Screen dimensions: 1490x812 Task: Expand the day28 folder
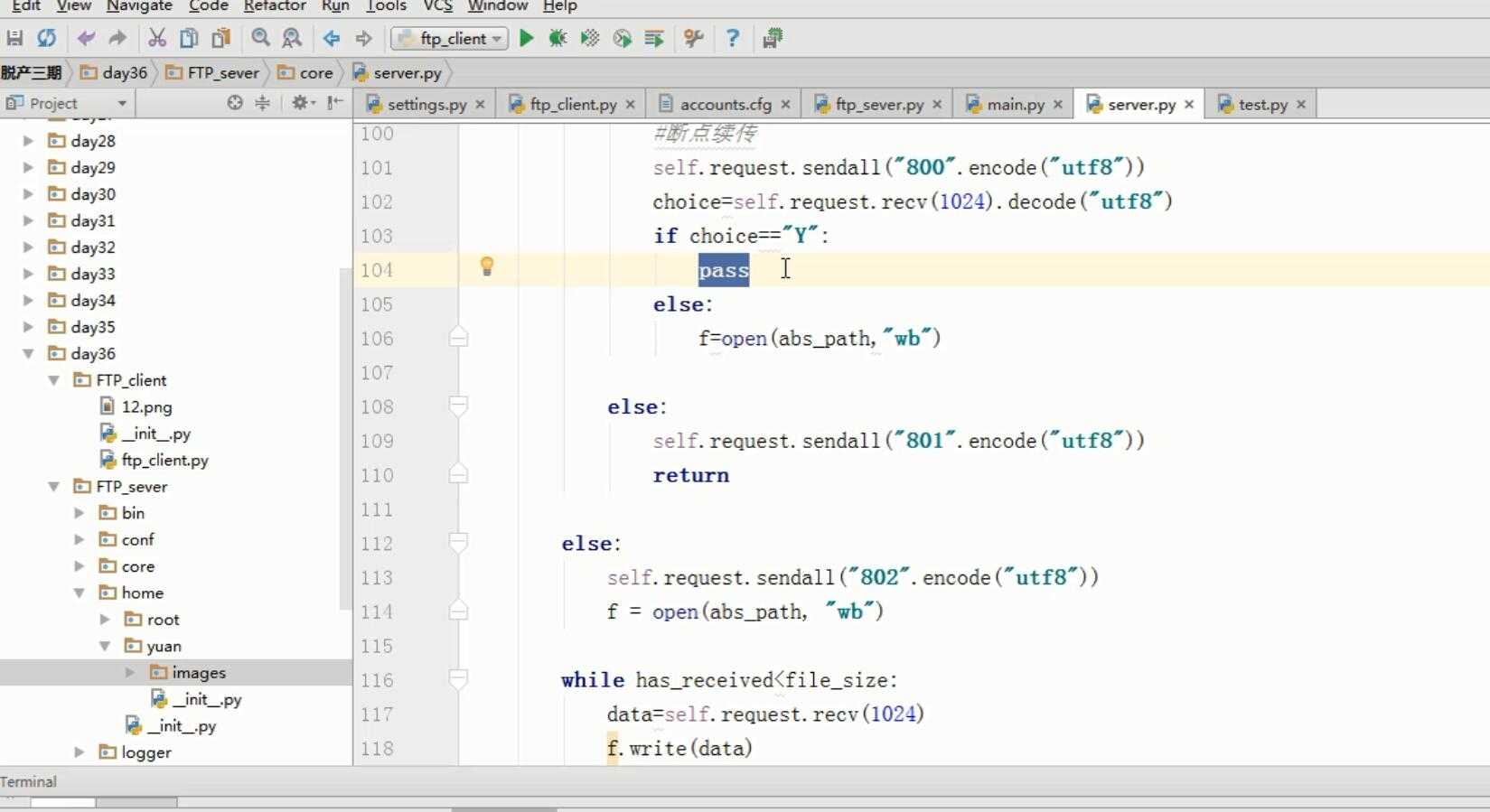click(x=28, y=141)
